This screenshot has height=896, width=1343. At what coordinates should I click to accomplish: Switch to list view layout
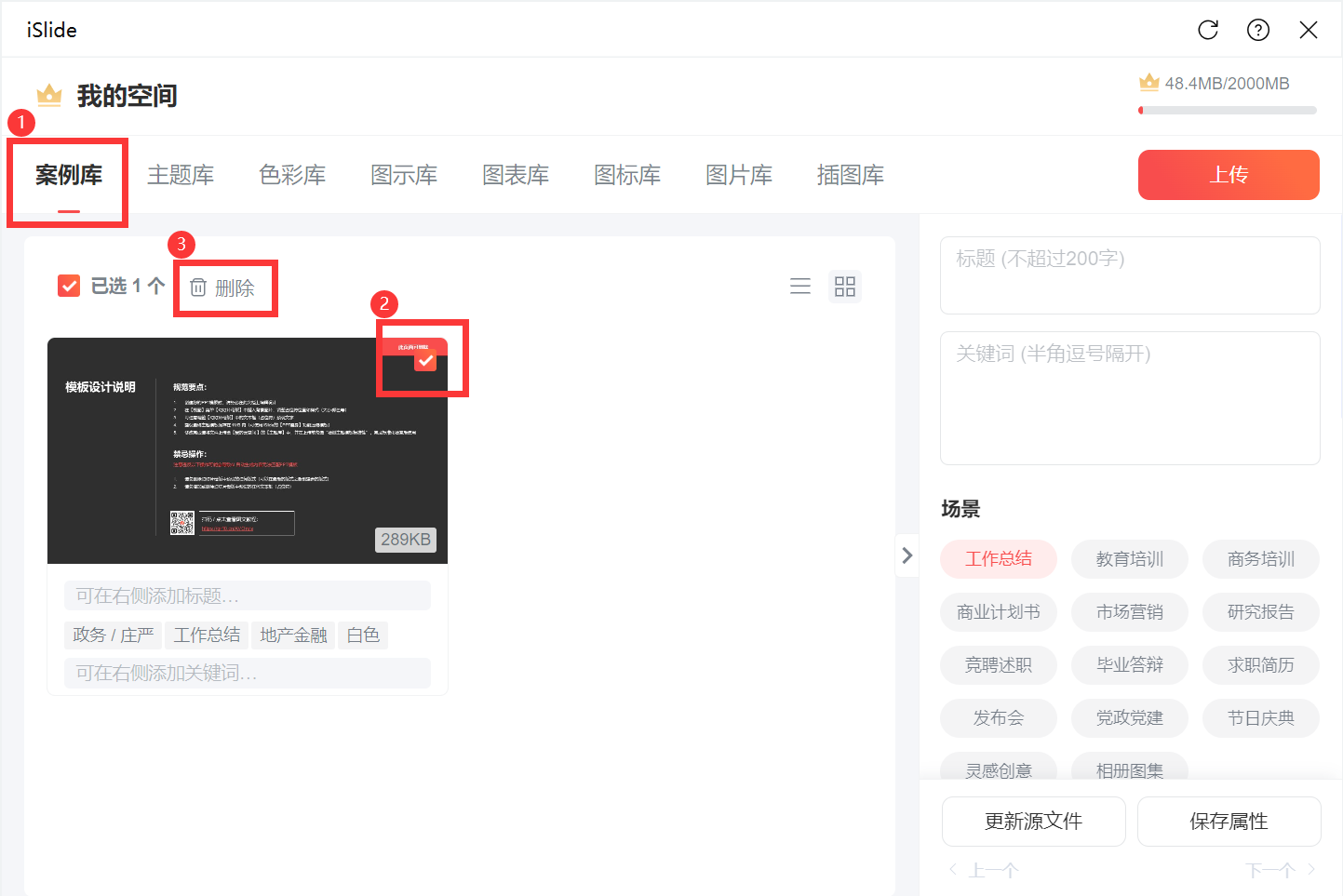800,287
